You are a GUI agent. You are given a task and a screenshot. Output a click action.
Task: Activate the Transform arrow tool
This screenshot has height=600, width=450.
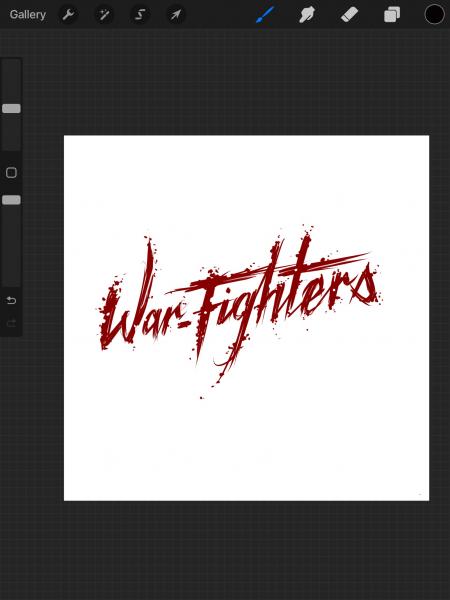point(176,15)
